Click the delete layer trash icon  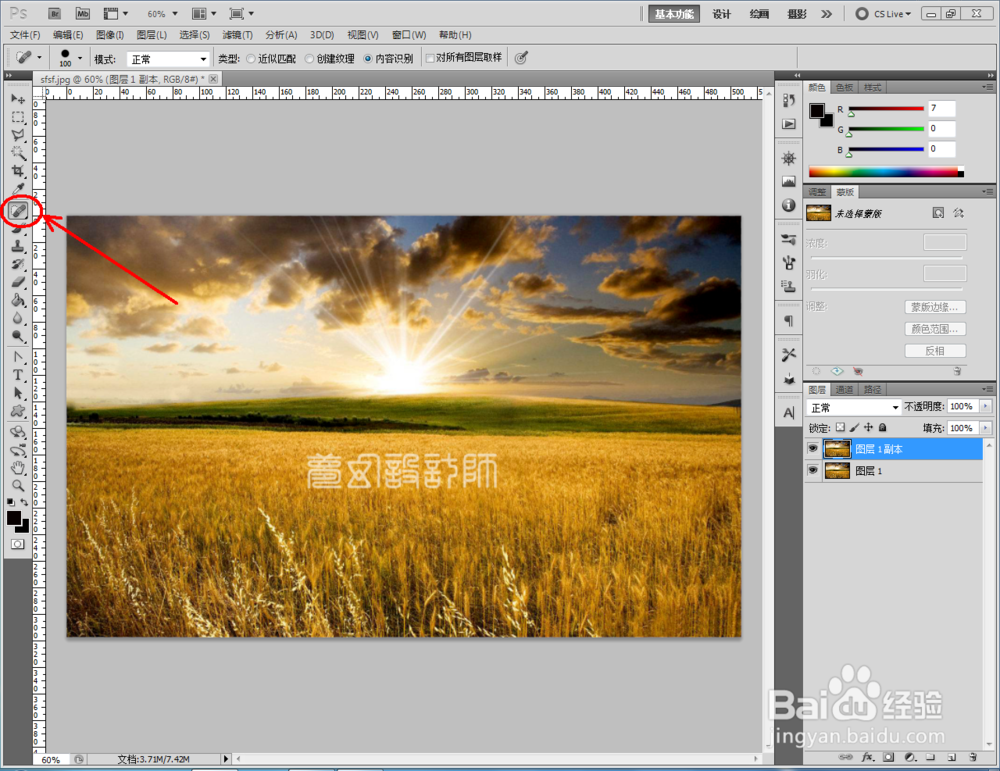pos(973,757)
